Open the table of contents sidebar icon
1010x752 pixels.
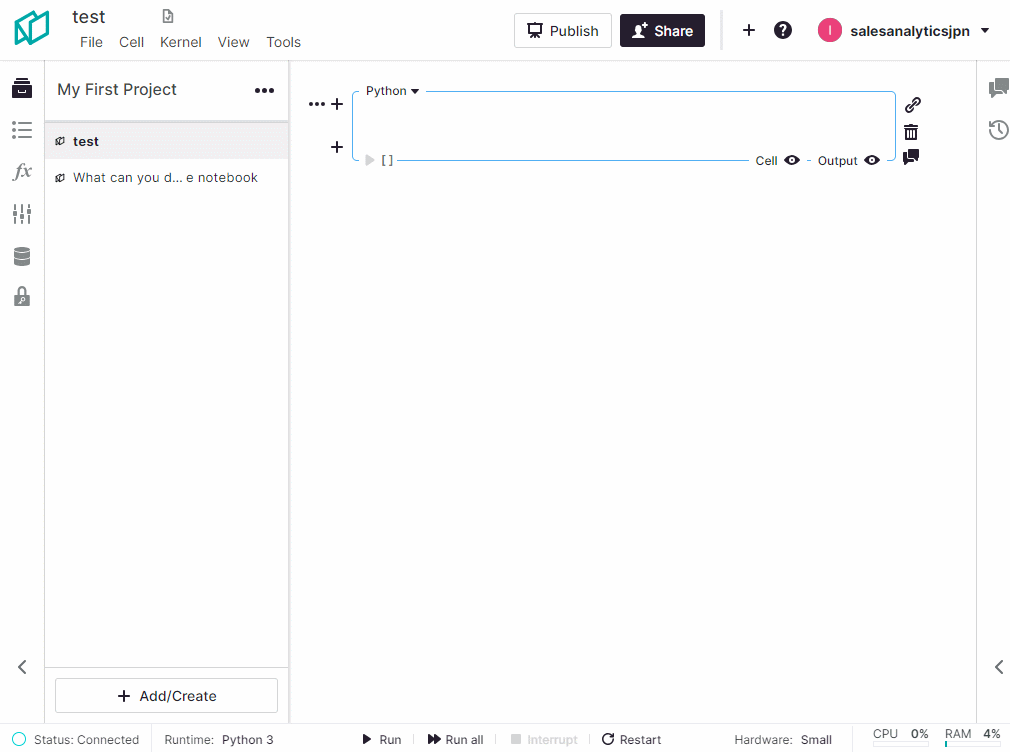click(22, 130)
